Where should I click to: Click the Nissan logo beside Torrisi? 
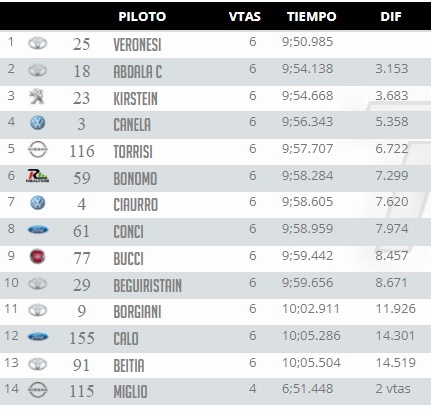tap(38, 149)
